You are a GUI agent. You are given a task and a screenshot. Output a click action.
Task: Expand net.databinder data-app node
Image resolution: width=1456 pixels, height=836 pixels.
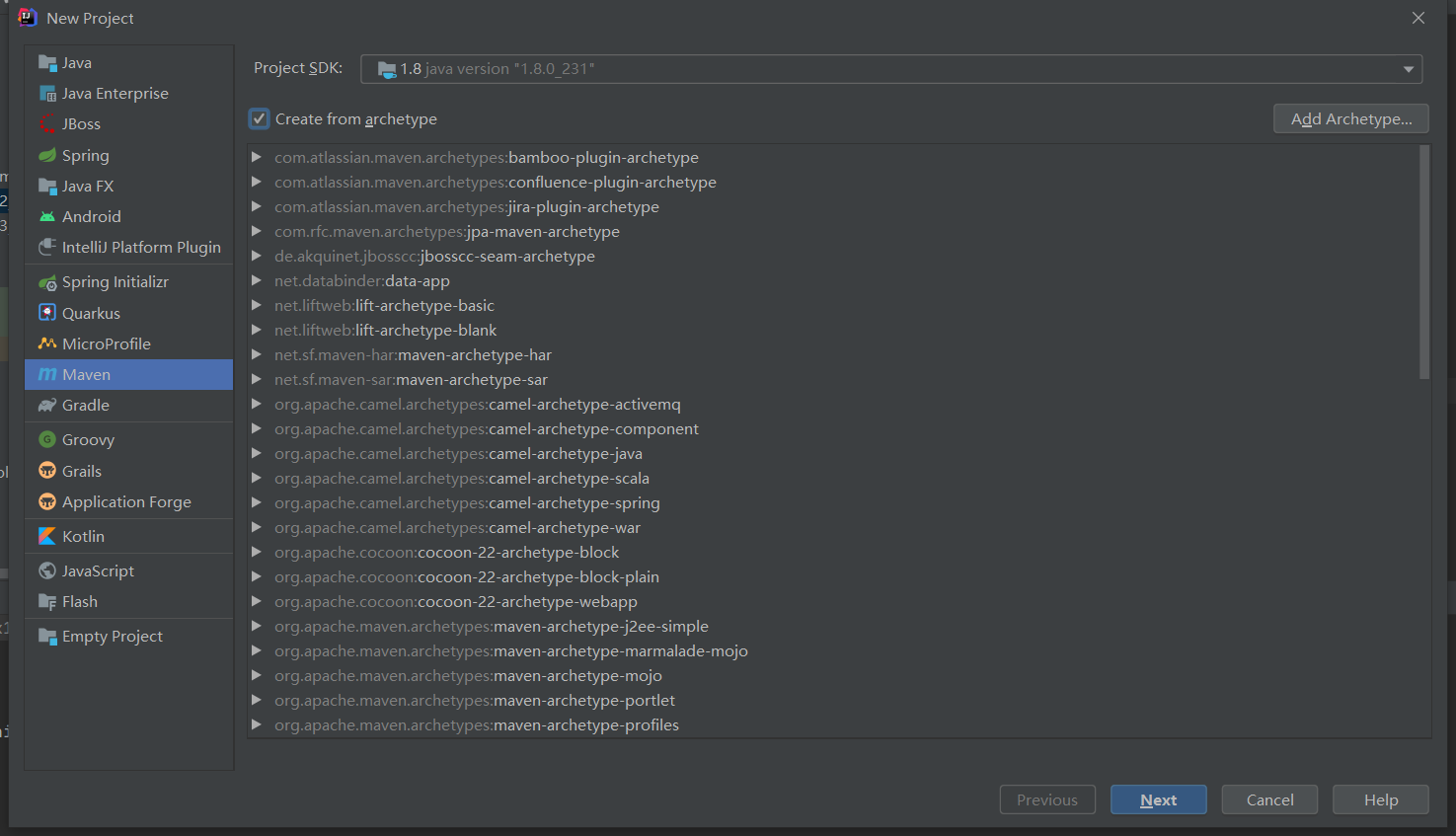point(257,280)
